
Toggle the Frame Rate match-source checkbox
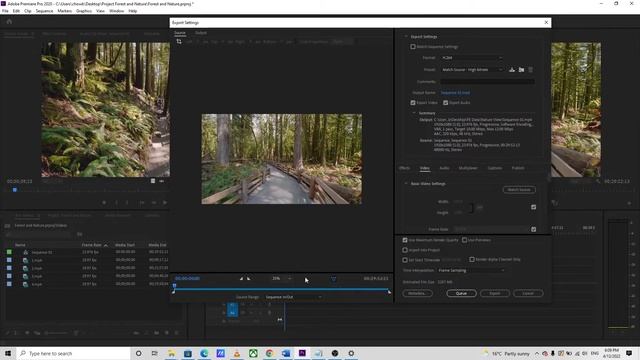(533, 229)
